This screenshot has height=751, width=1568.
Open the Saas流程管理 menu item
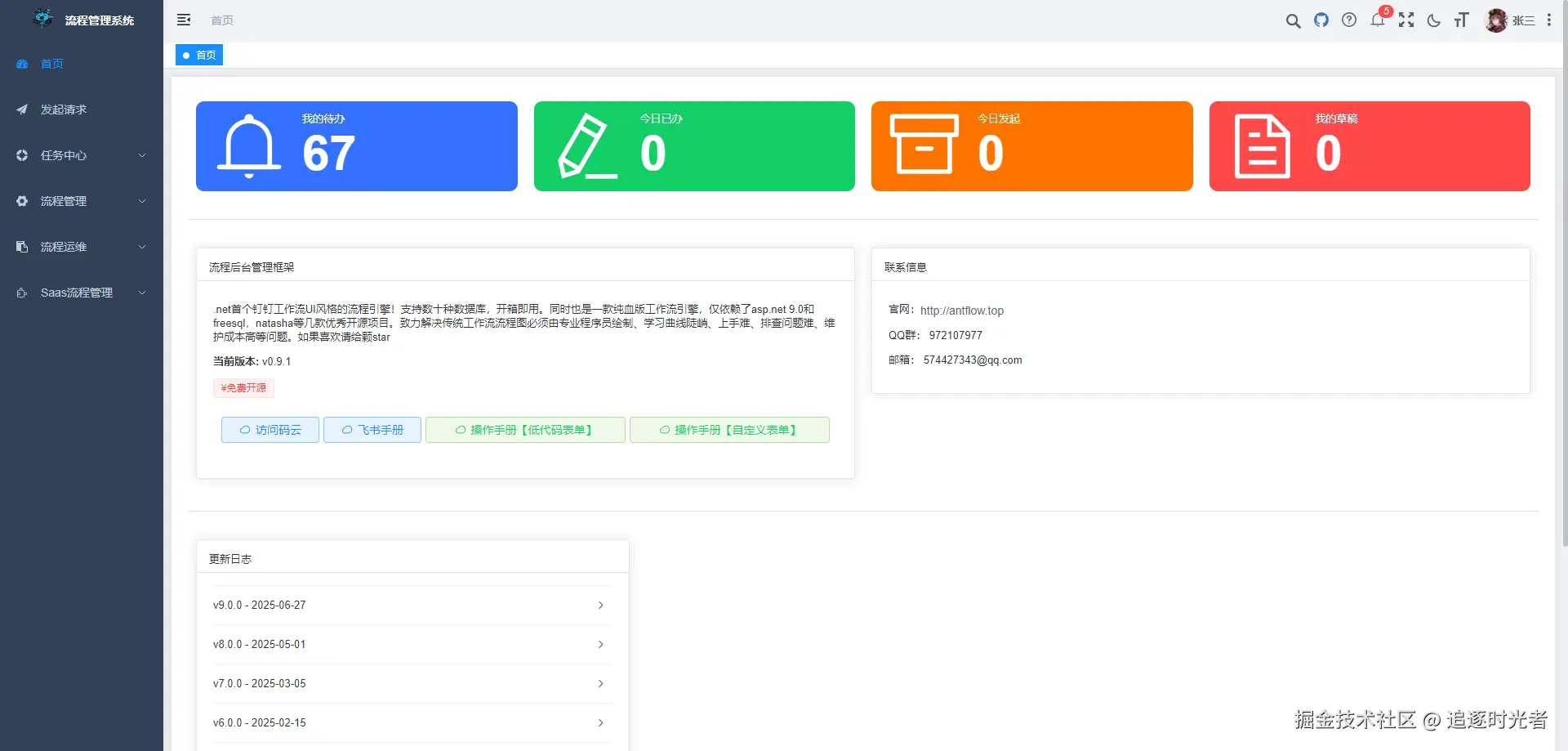[x=82, y=293]
